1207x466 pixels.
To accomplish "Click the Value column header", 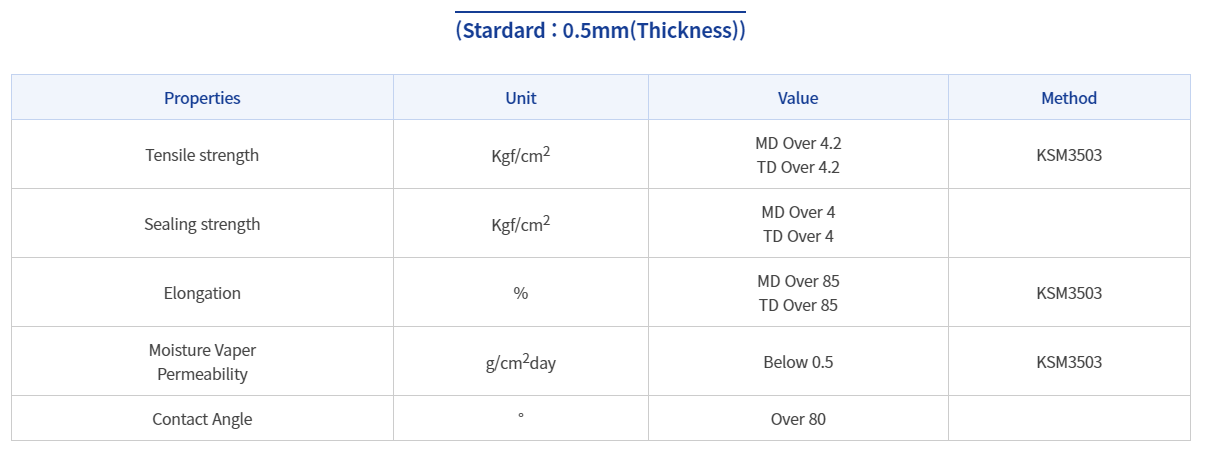I will coord(798,98).
